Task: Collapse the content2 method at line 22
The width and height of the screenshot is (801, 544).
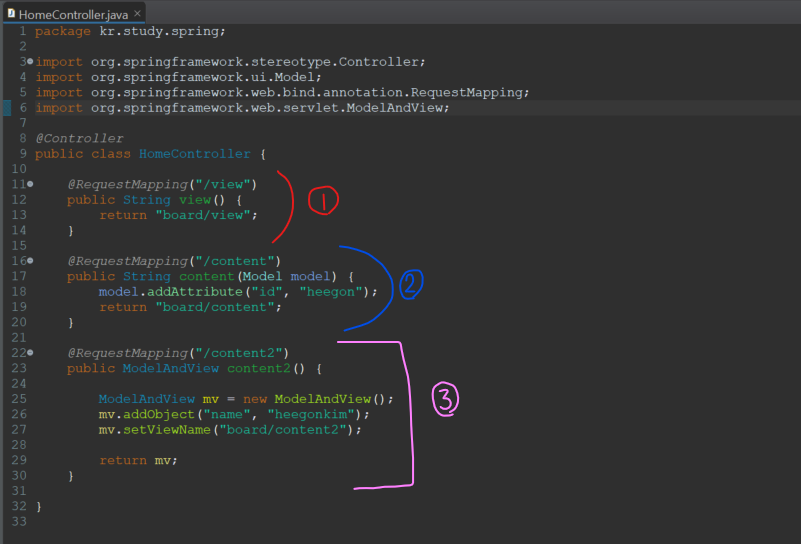Action: click(30, 352)
